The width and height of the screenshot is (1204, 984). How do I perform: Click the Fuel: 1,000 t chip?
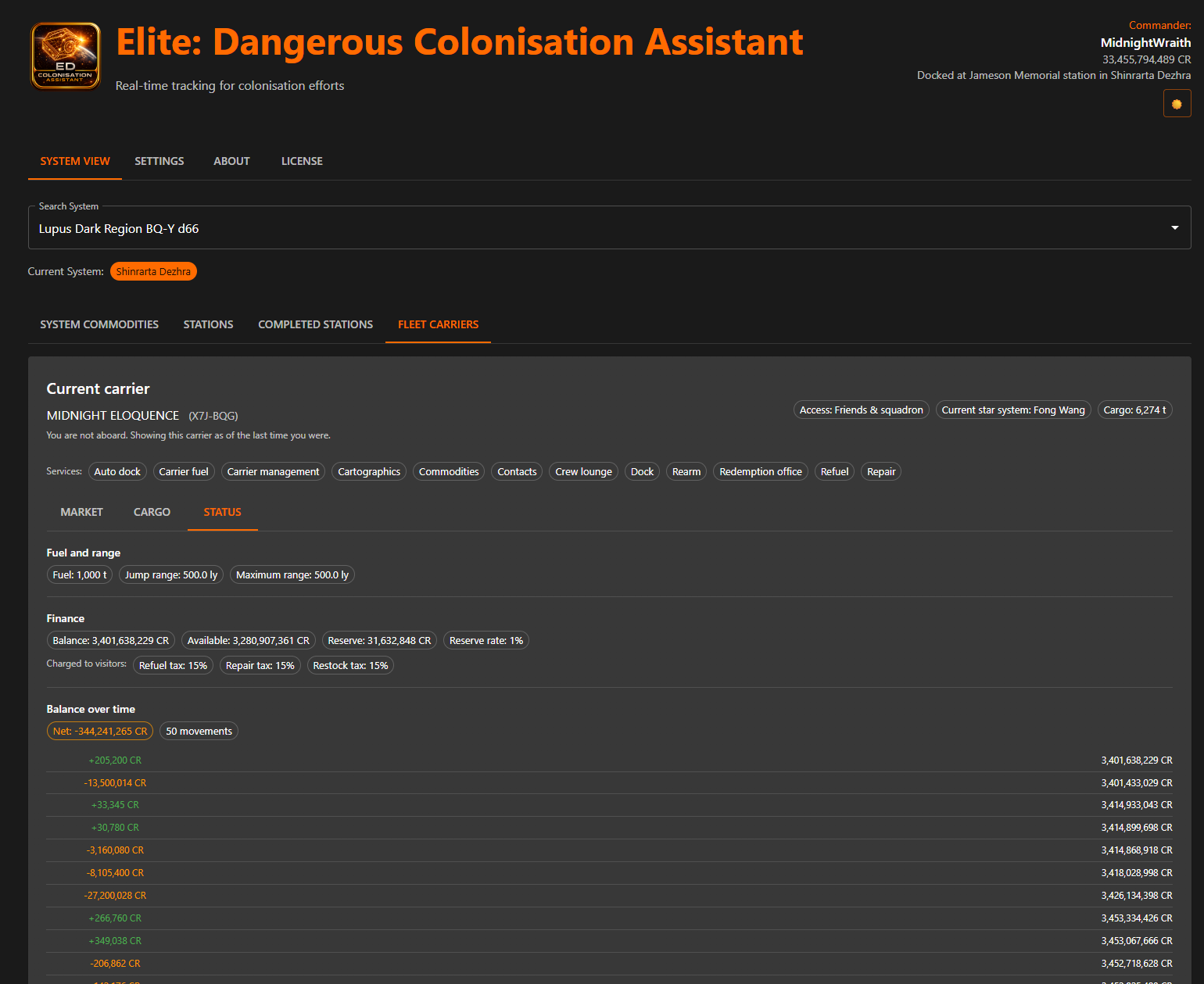point(80,574)
